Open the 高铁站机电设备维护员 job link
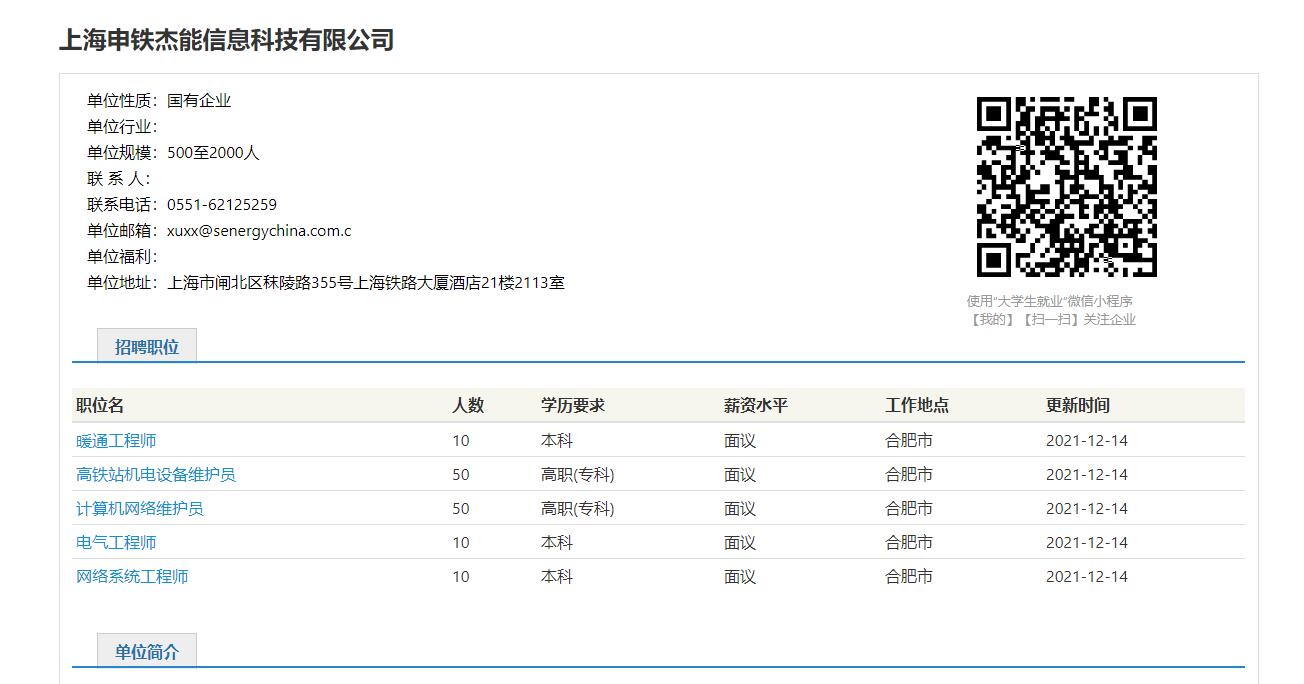Viewport: 1304px width, 684px height. point(156,475)
